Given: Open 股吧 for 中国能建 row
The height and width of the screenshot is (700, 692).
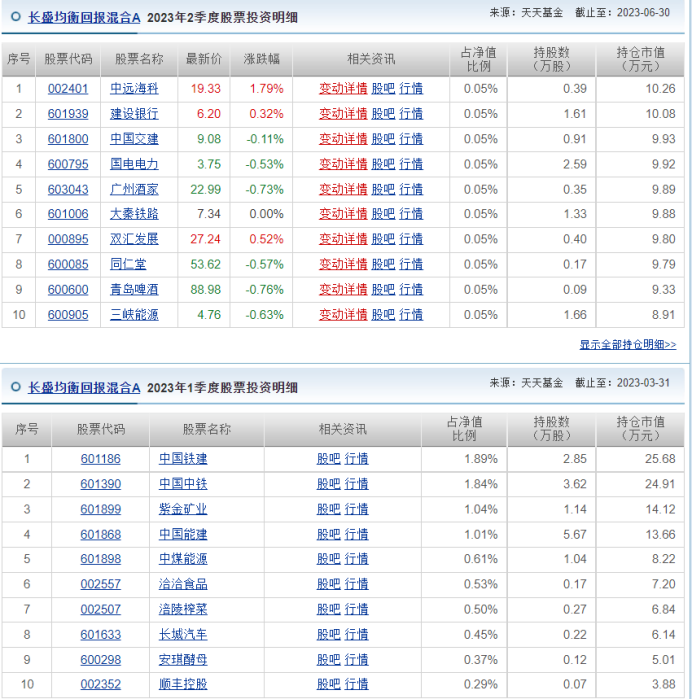Looking at the screenshot, I should pyautogui.click(x=329, y=535).
